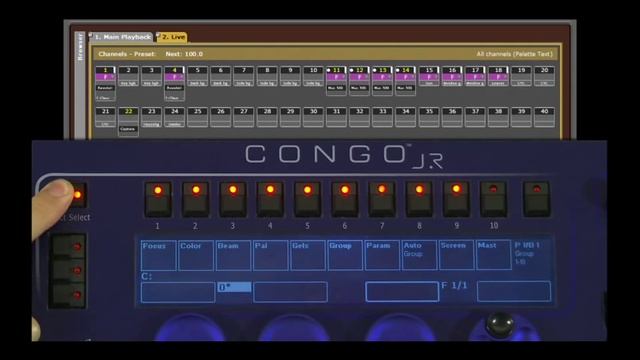Screen dimensions: 640x360
Task: Switch to the 1. Main Playback tab
Action: 121,37
